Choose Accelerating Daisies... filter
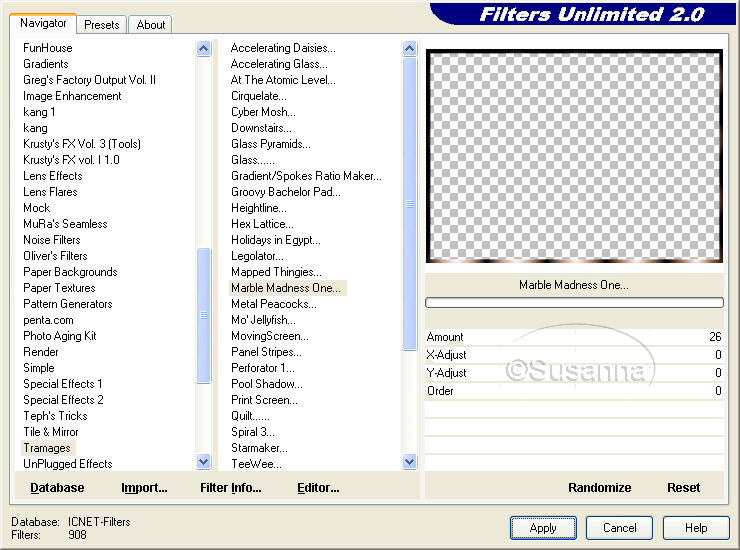The width and height of the screenshot is (740, 550). [x=283, y=48]
